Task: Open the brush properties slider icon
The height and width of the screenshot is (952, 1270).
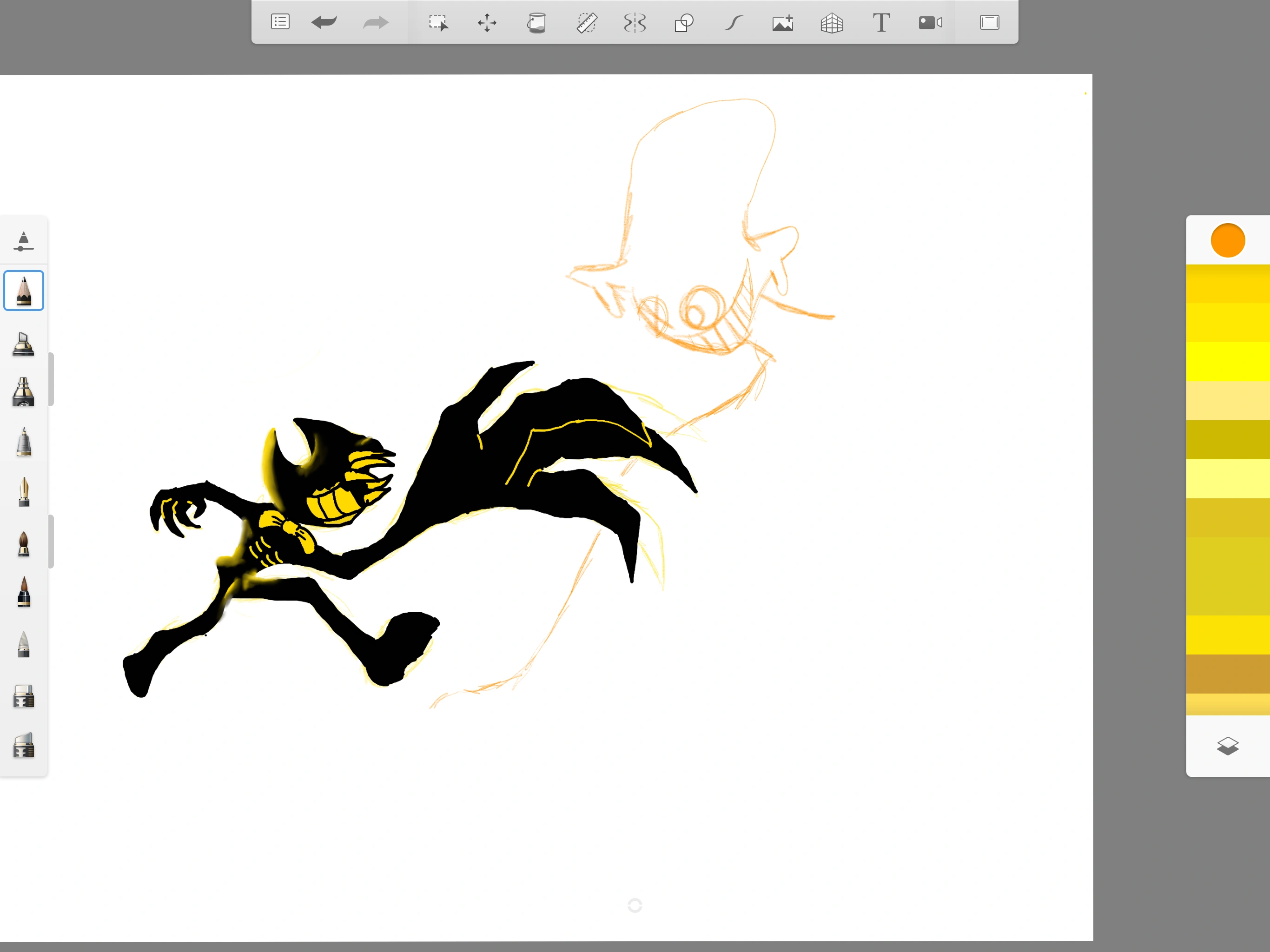Action: pos(24,242)
